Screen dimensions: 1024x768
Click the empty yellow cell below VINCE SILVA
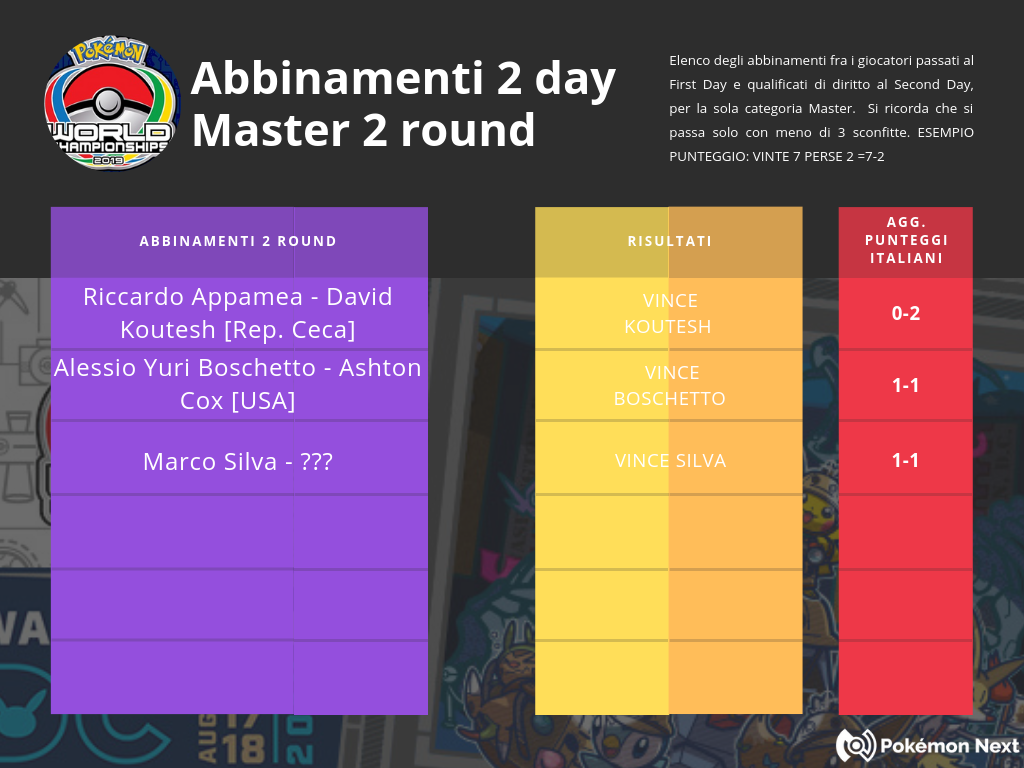[669, 531]
